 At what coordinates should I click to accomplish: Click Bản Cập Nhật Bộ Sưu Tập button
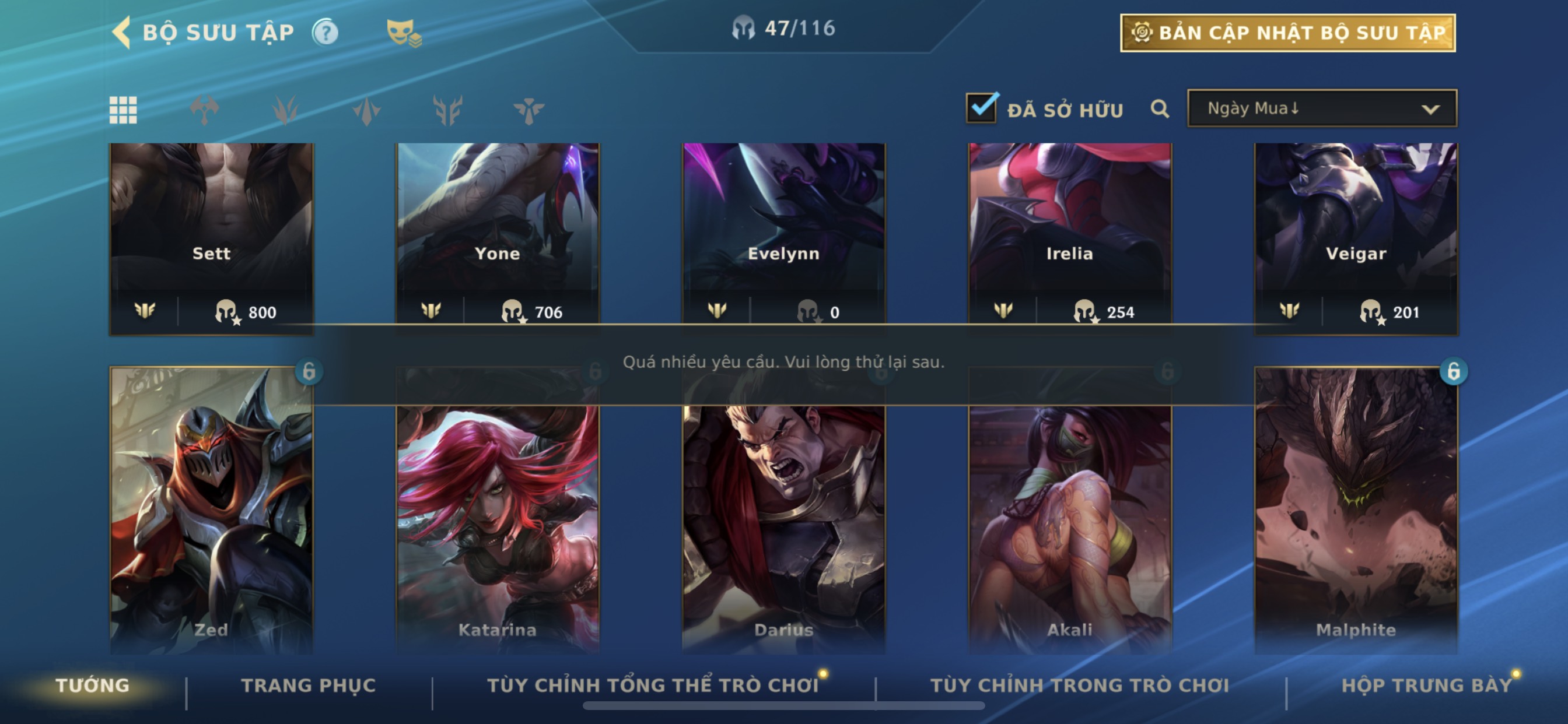point(1287,33)
